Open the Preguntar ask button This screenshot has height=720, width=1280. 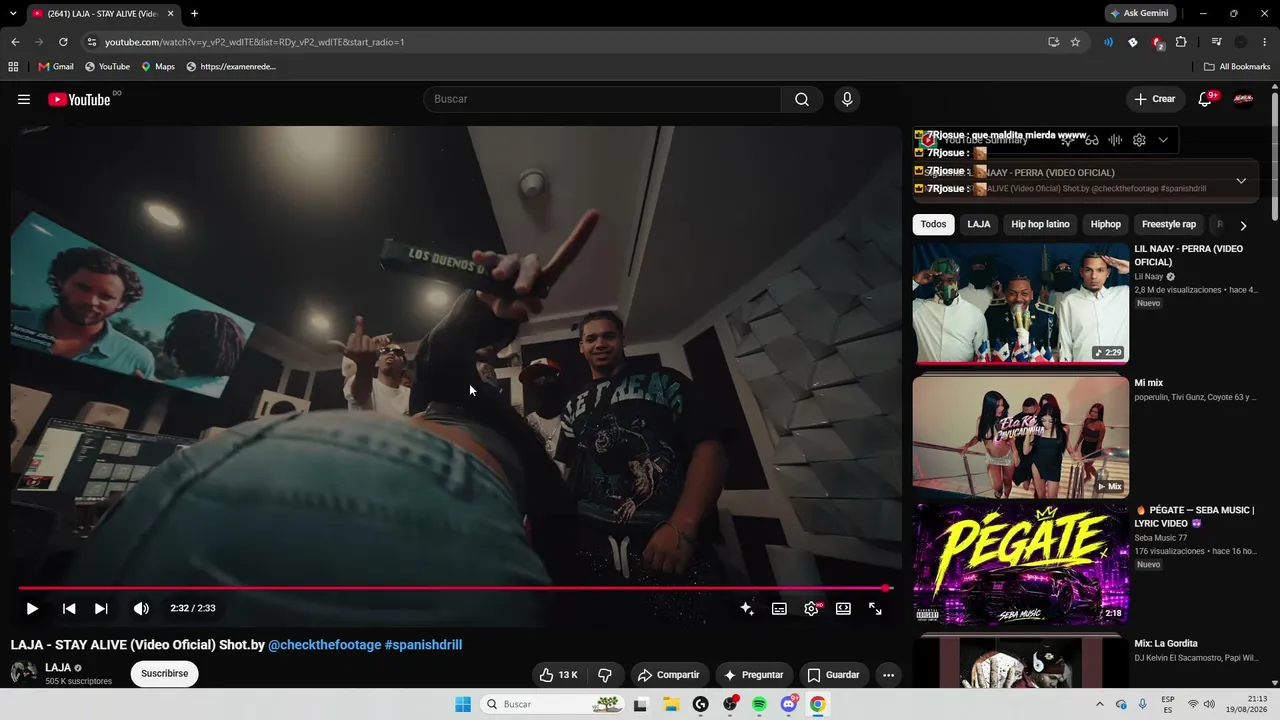753,675
